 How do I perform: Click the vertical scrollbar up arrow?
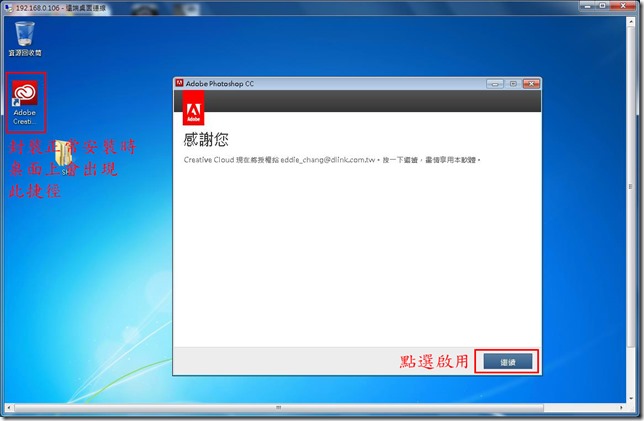coord(631,21)
